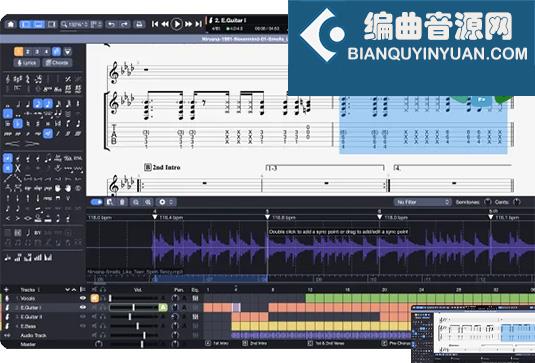Select the first highlighted note duration
The width and height of the screenshot is (535, 363).
click(x=38, y=103)
